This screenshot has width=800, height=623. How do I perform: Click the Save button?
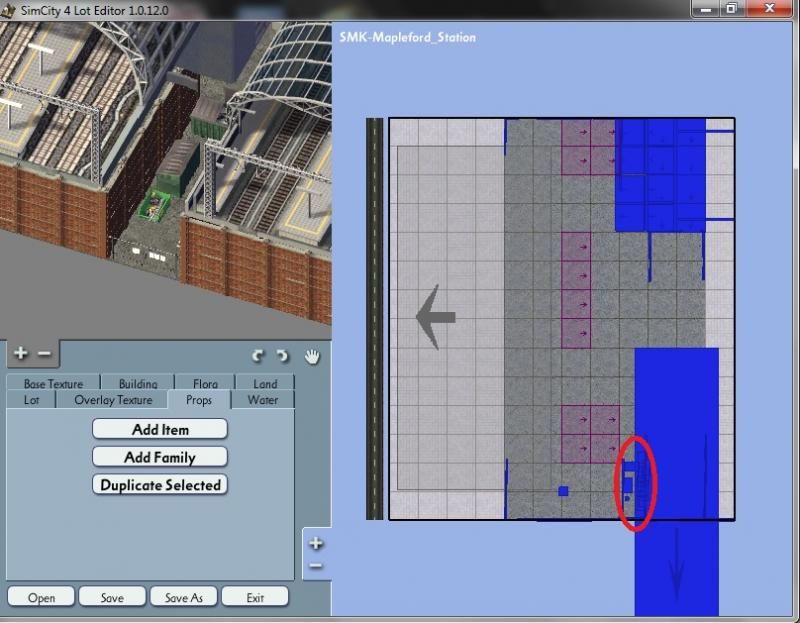112,597
